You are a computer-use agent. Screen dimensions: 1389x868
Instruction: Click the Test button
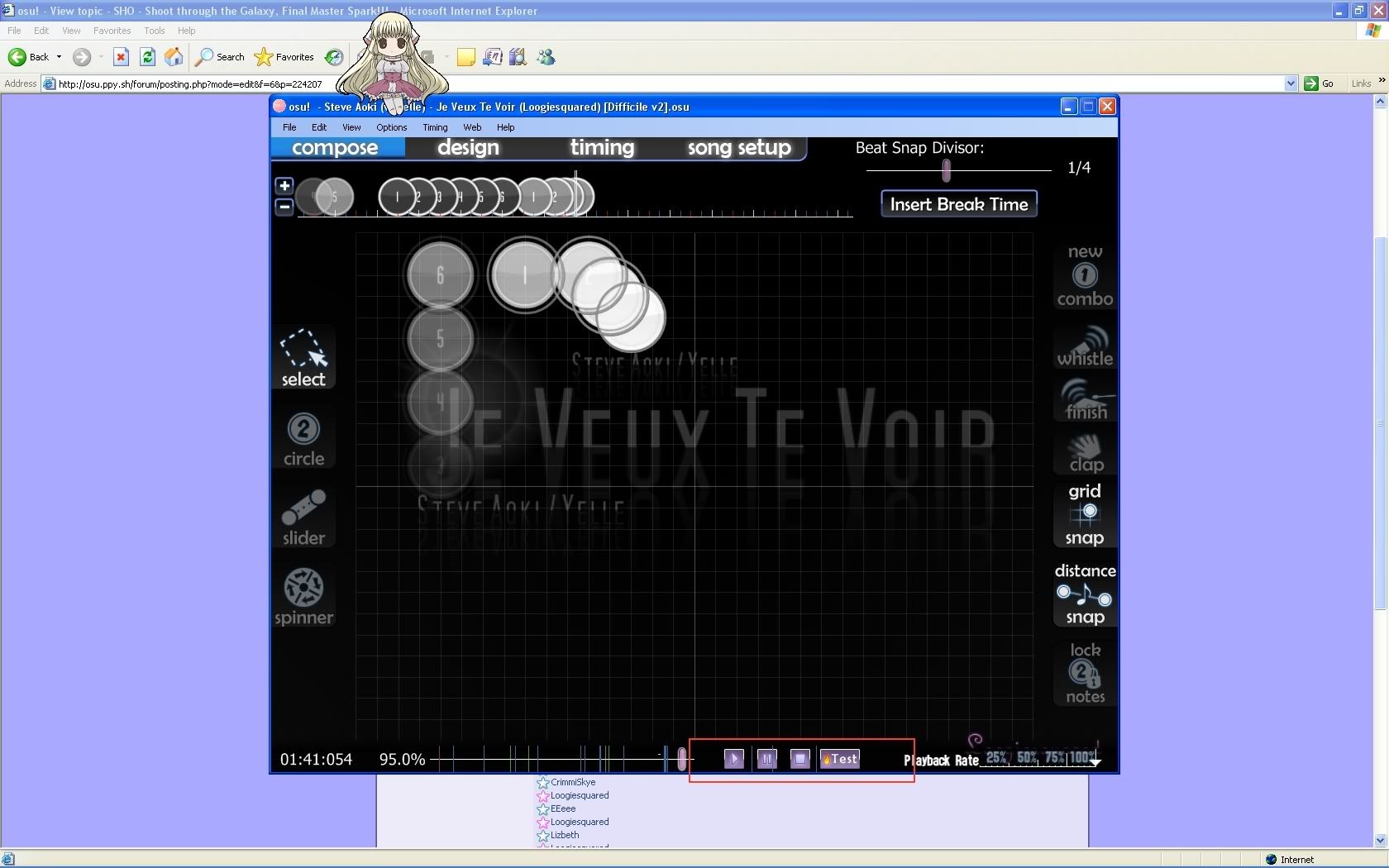(x=840, y=759)
